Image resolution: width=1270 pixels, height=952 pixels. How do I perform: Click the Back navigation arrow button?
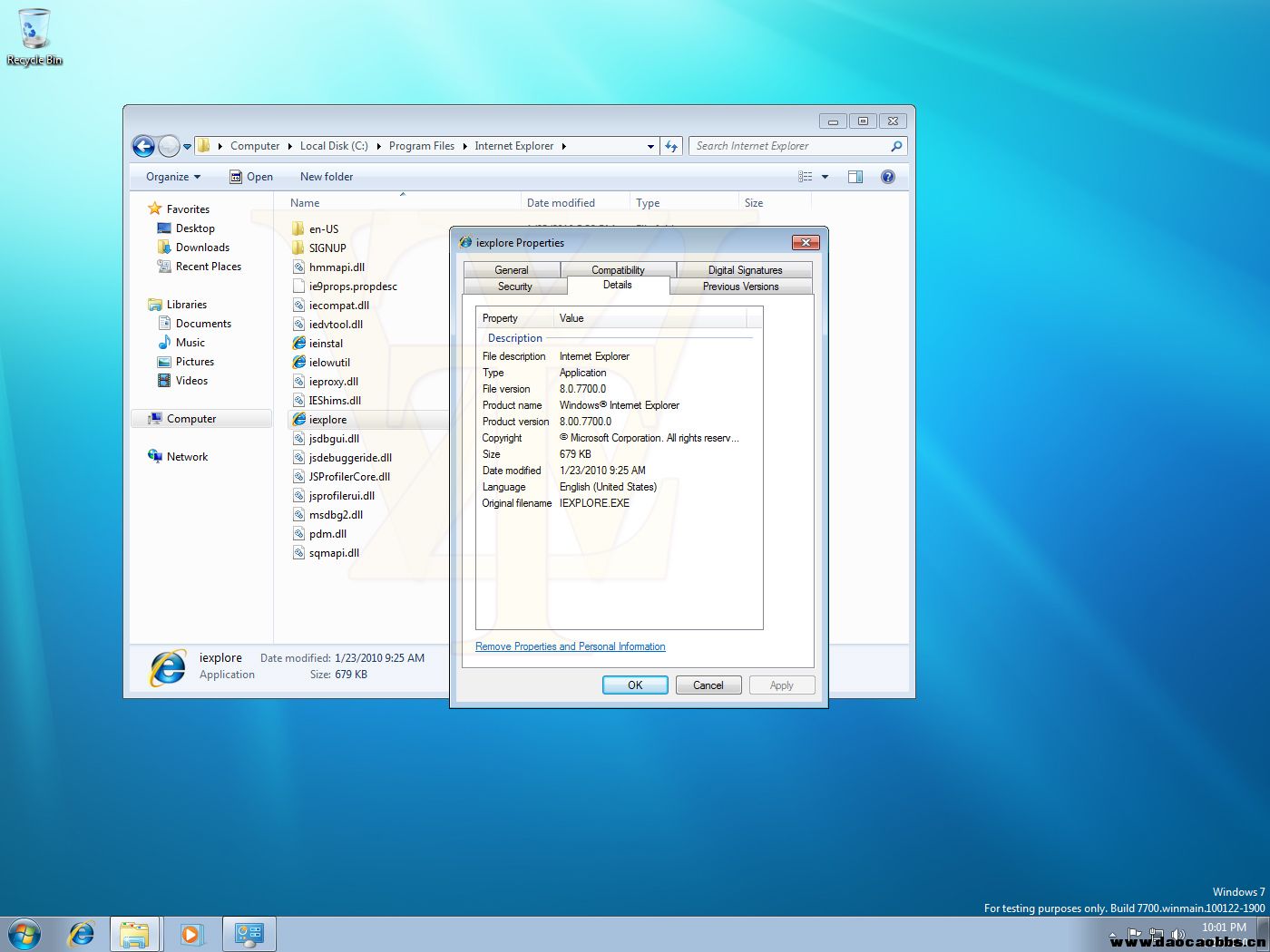point(143,146)
